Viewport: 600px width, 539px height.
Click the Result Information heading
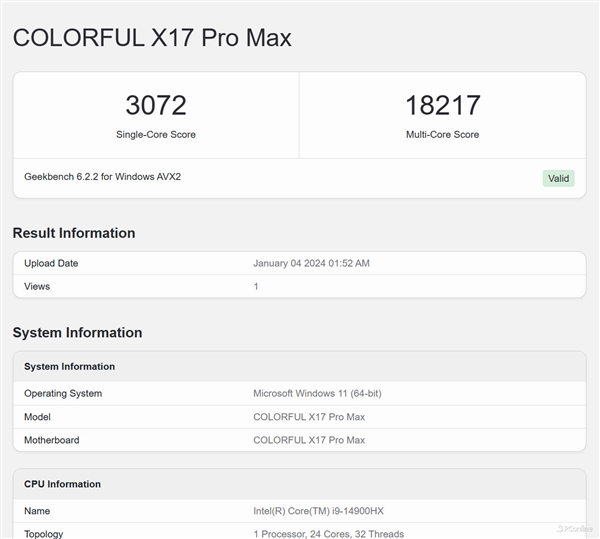[x=74, y=233]
